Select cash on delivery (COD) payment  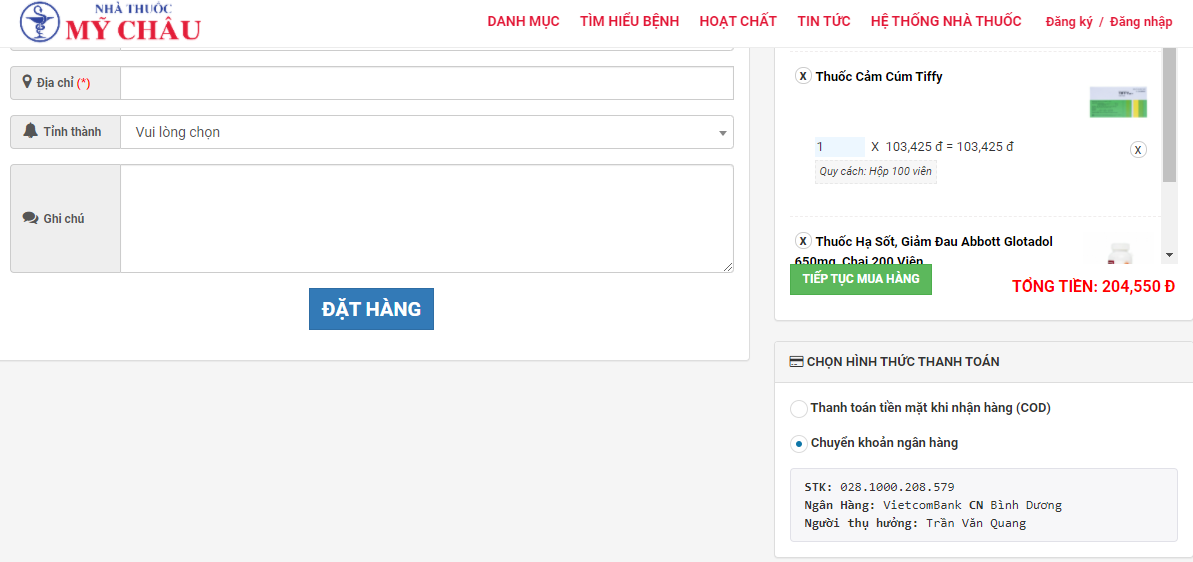point(799,409)
